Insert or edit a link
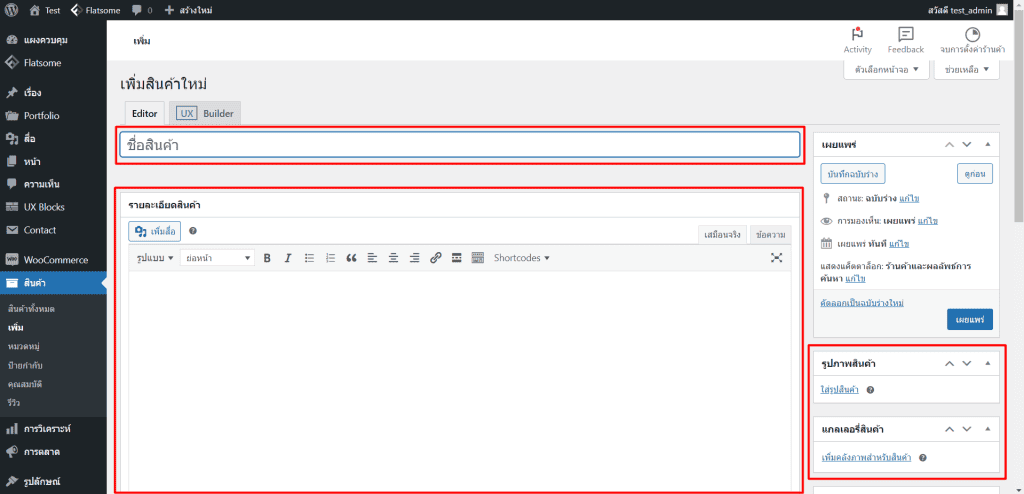1024x494 pixels. (x=436, y=258)
